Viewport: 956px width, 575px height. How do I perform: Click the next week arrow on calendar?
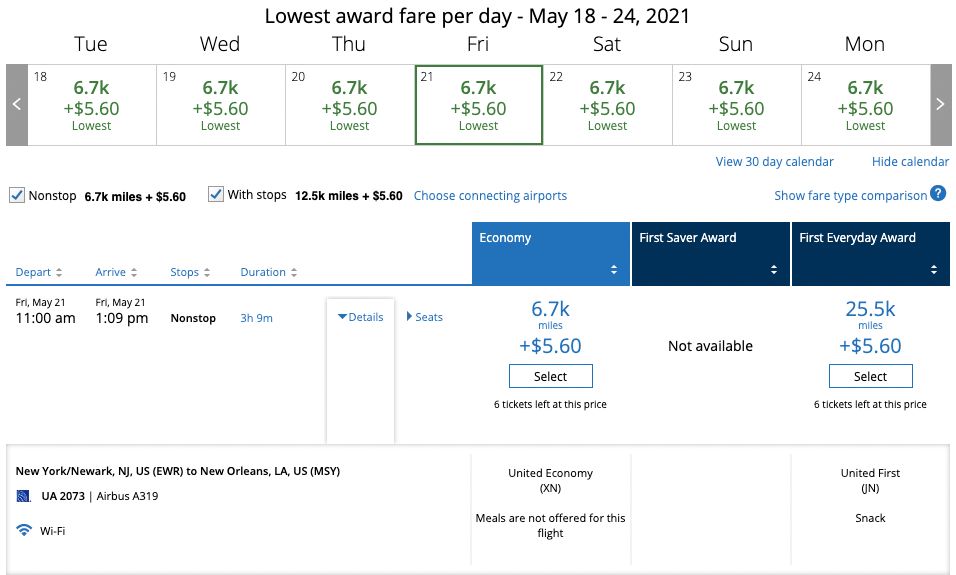940,105
